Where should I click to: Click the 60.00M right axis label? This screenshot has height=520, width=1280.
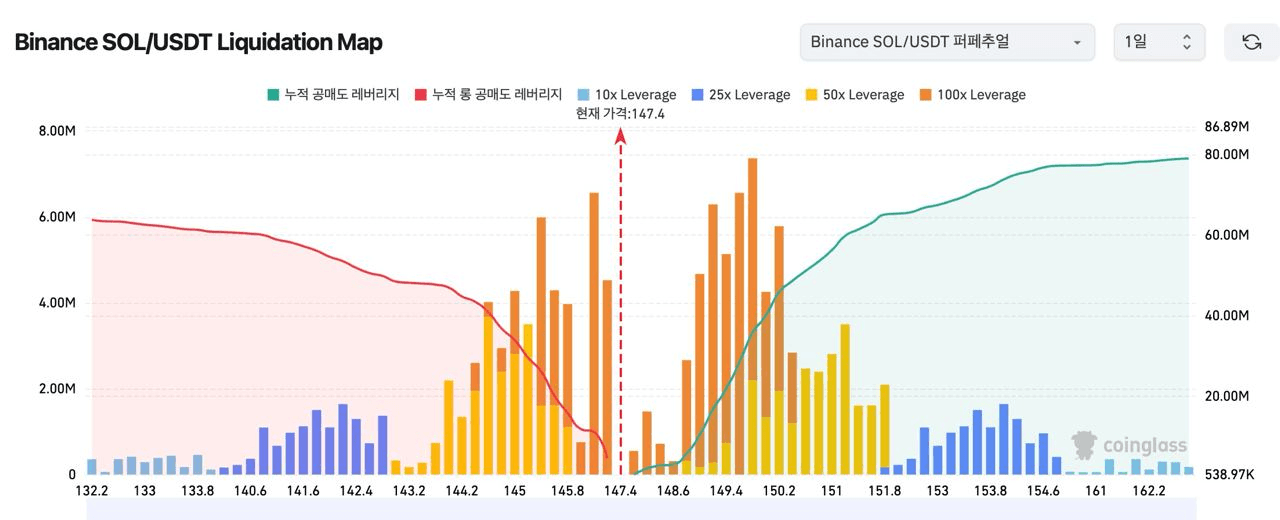[x=1228, y=235]
